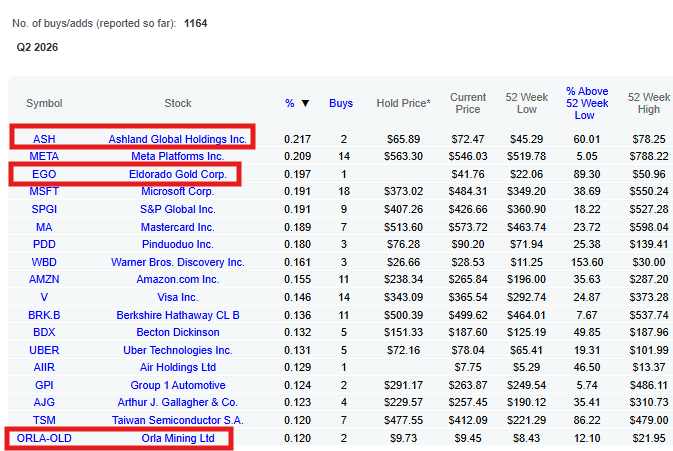Click the Current Price column header
673x451 pixels.
[468, 103]
